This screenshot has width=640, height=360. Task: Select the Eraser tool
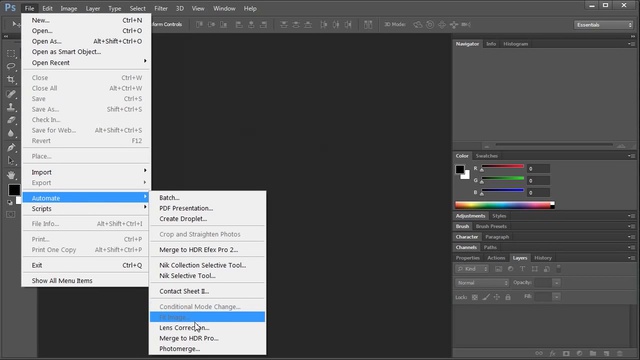tap(11, 120)
